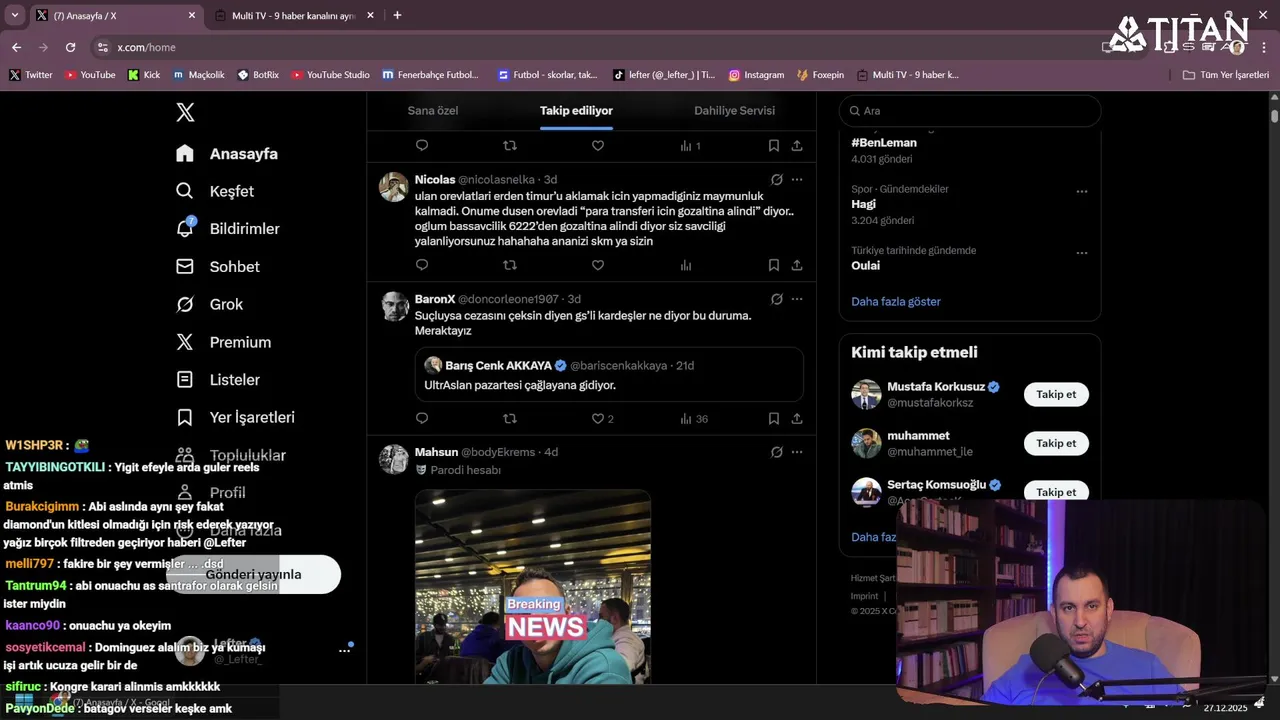Bookmark Nicolas's tweet

pyautogui.click(x=774, y=265)
